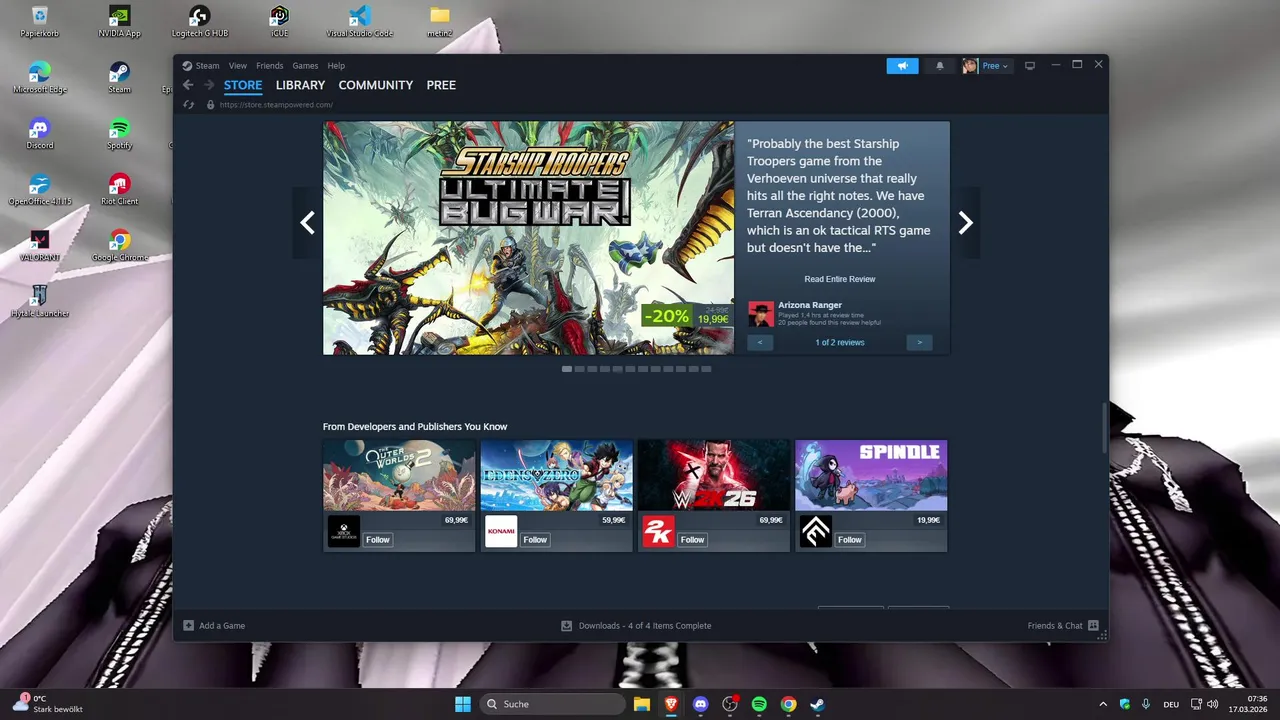Open the Friends menu
Viewport: 1280px width, 720px height.
pos(269,66)
